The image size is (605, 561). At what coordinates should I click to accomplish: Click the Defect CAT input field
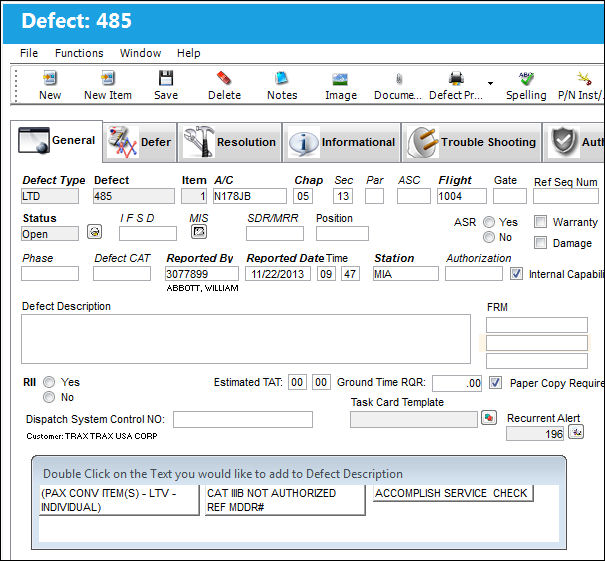click(x=122, y=274)
